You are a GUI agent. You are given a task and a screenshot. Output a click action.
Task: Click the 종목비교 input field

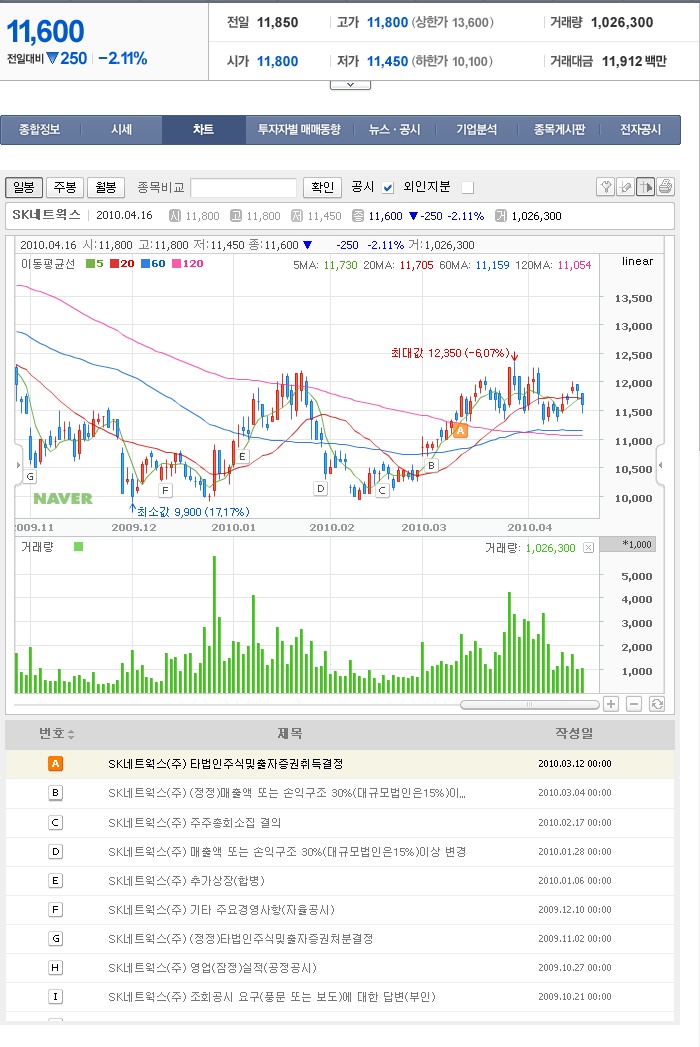[243, 188]
